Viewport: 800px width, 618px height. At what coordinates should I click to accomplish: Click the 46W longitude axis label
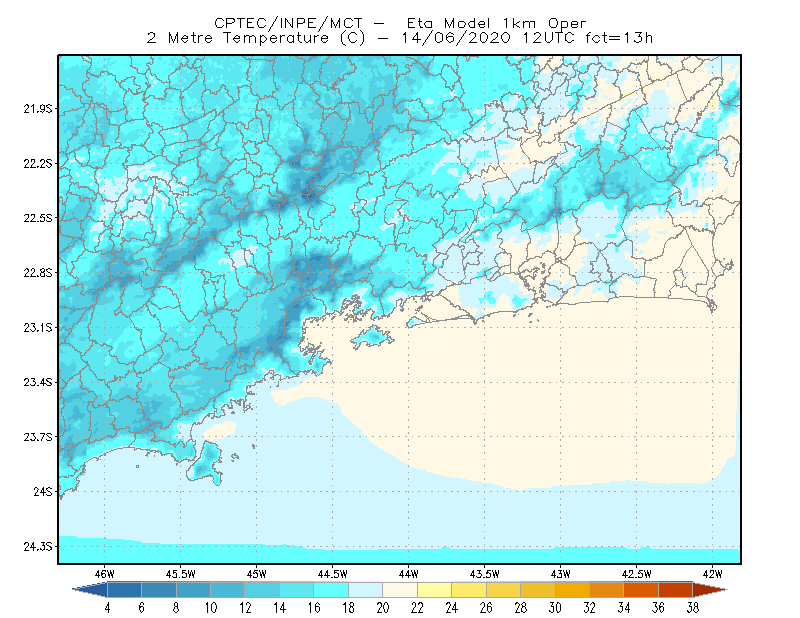[105, 574]
